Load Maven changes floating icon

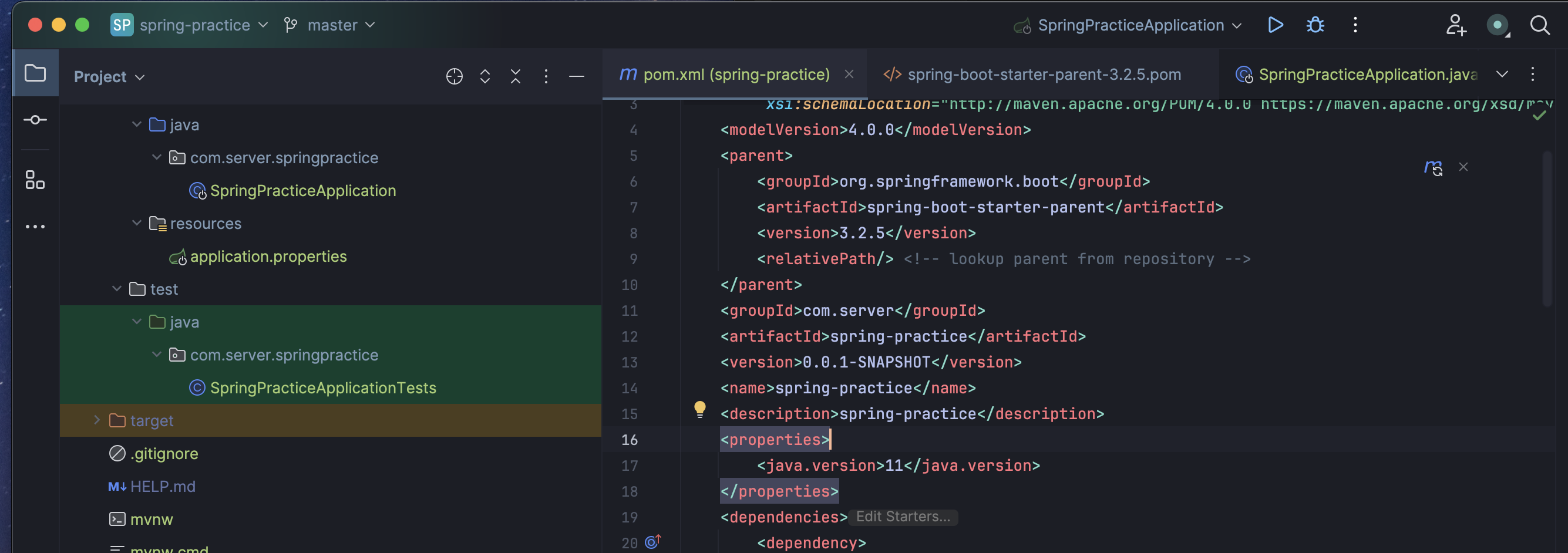(1434, 167)
